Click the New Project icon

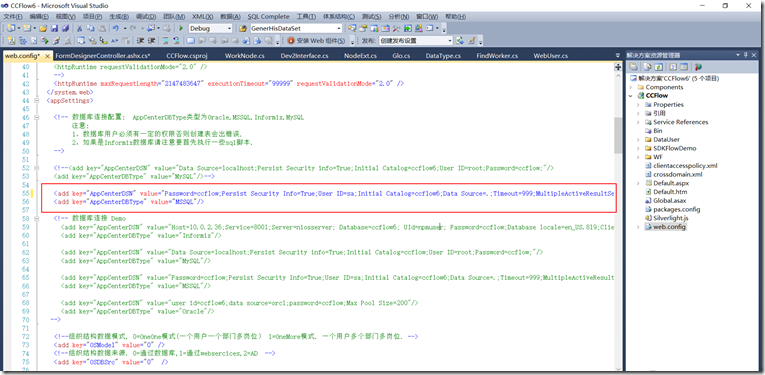[11, 28]
